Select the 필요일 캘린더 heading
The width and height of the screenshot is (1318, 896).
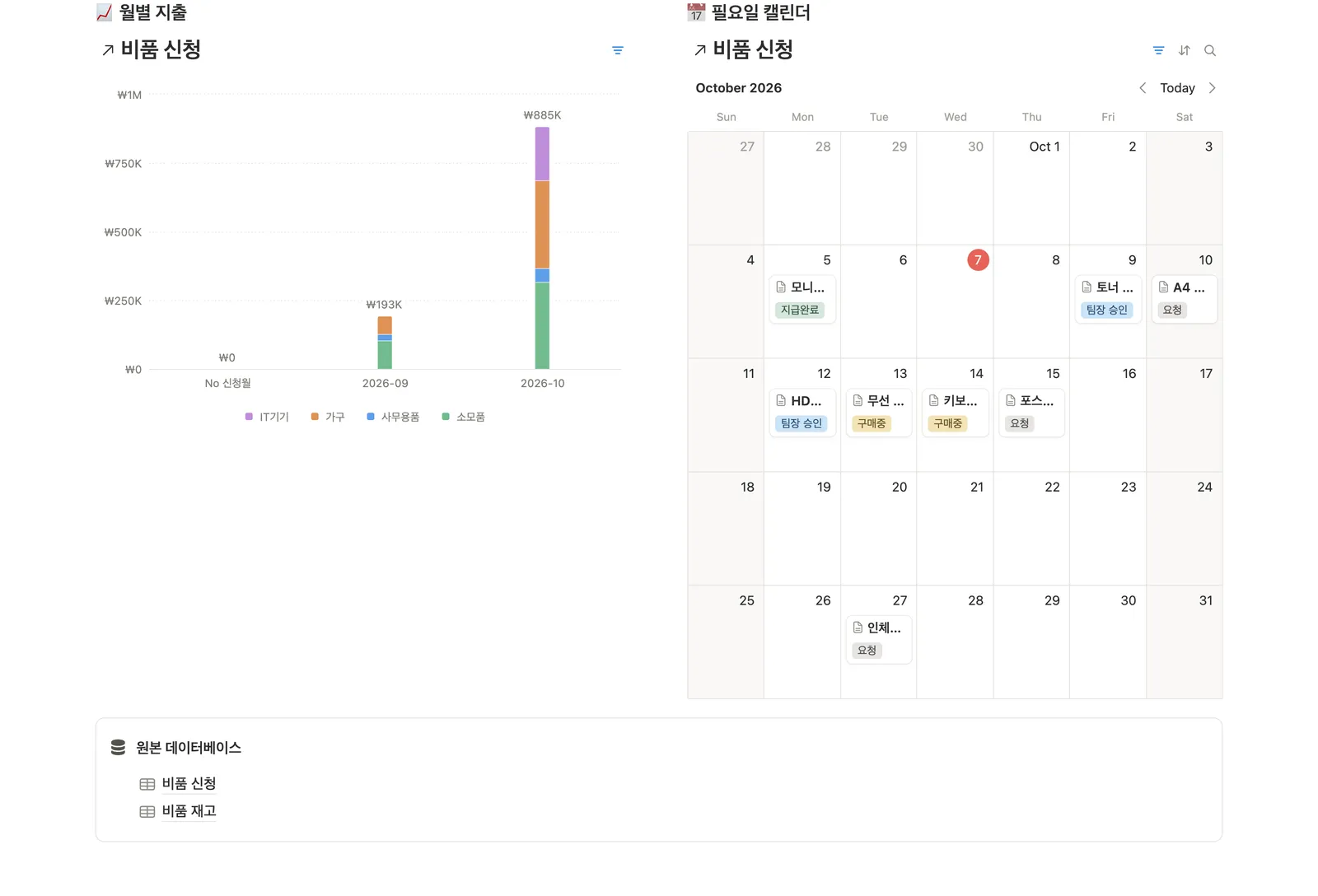point(760,12)
